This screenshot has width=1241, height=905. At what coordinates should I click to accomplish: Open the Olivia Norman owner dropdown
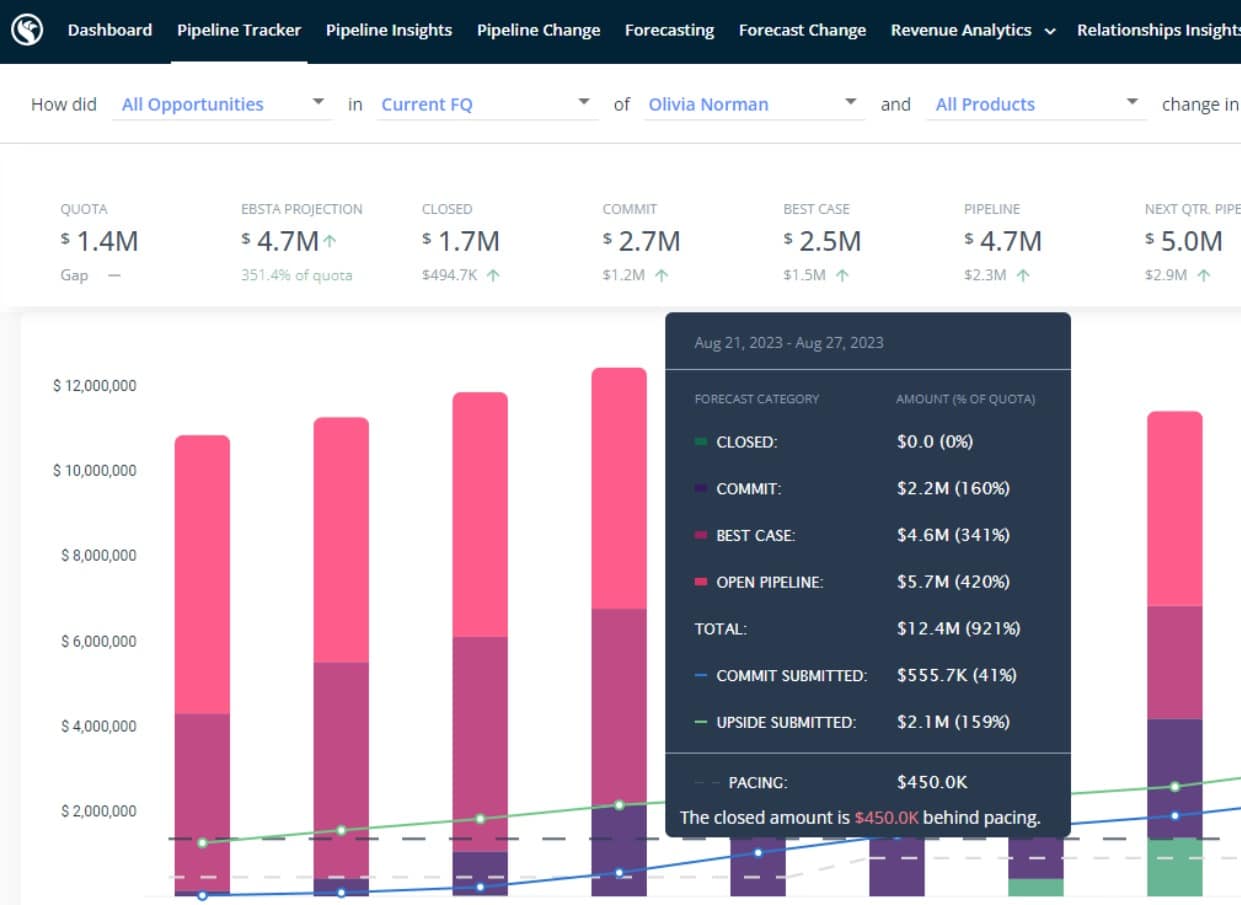point(754,104)
